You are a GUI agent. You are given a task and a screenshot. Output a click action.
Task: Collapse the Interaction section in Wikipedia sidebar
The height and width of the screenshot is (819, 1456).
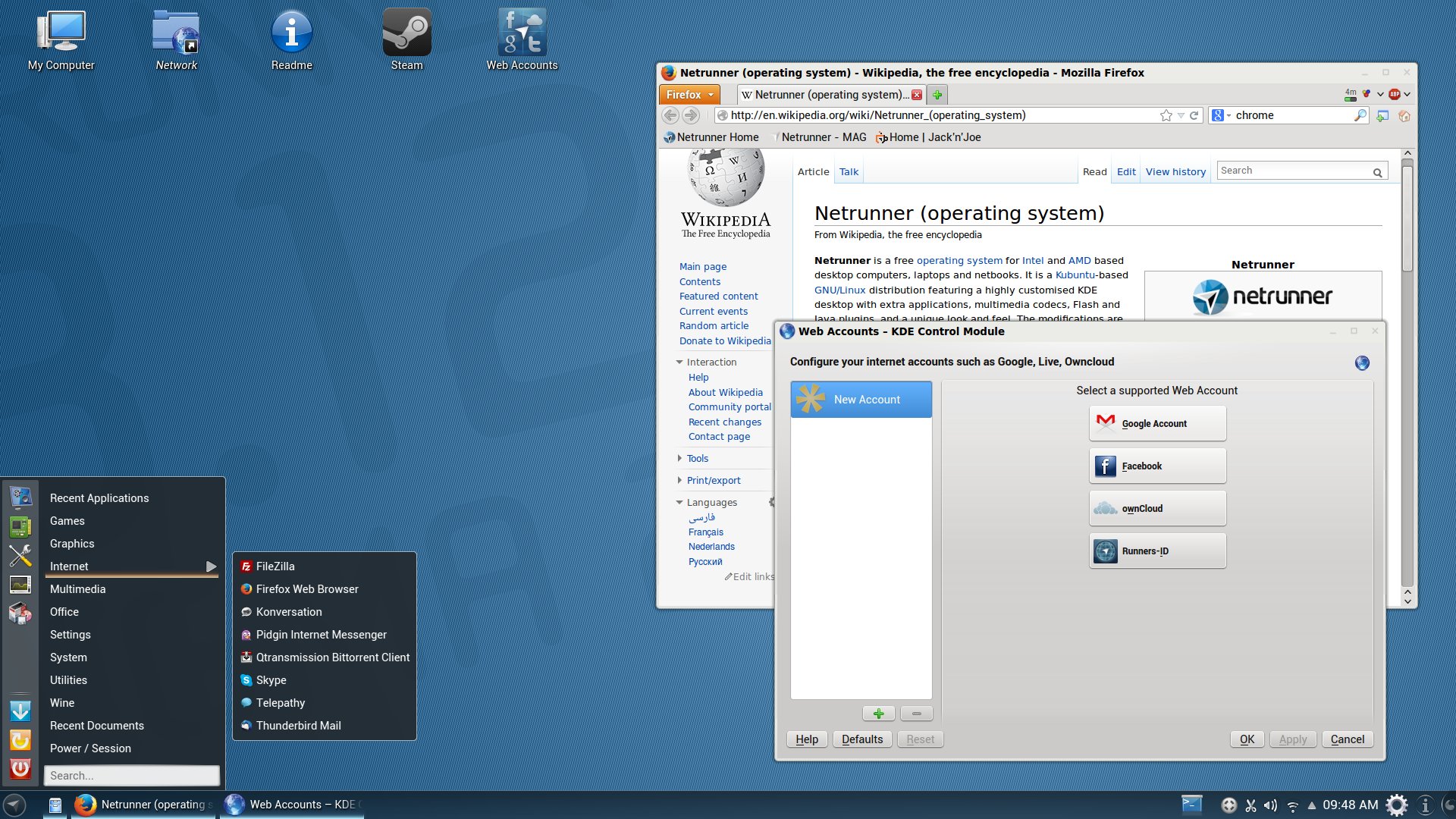tap(679, 362)
